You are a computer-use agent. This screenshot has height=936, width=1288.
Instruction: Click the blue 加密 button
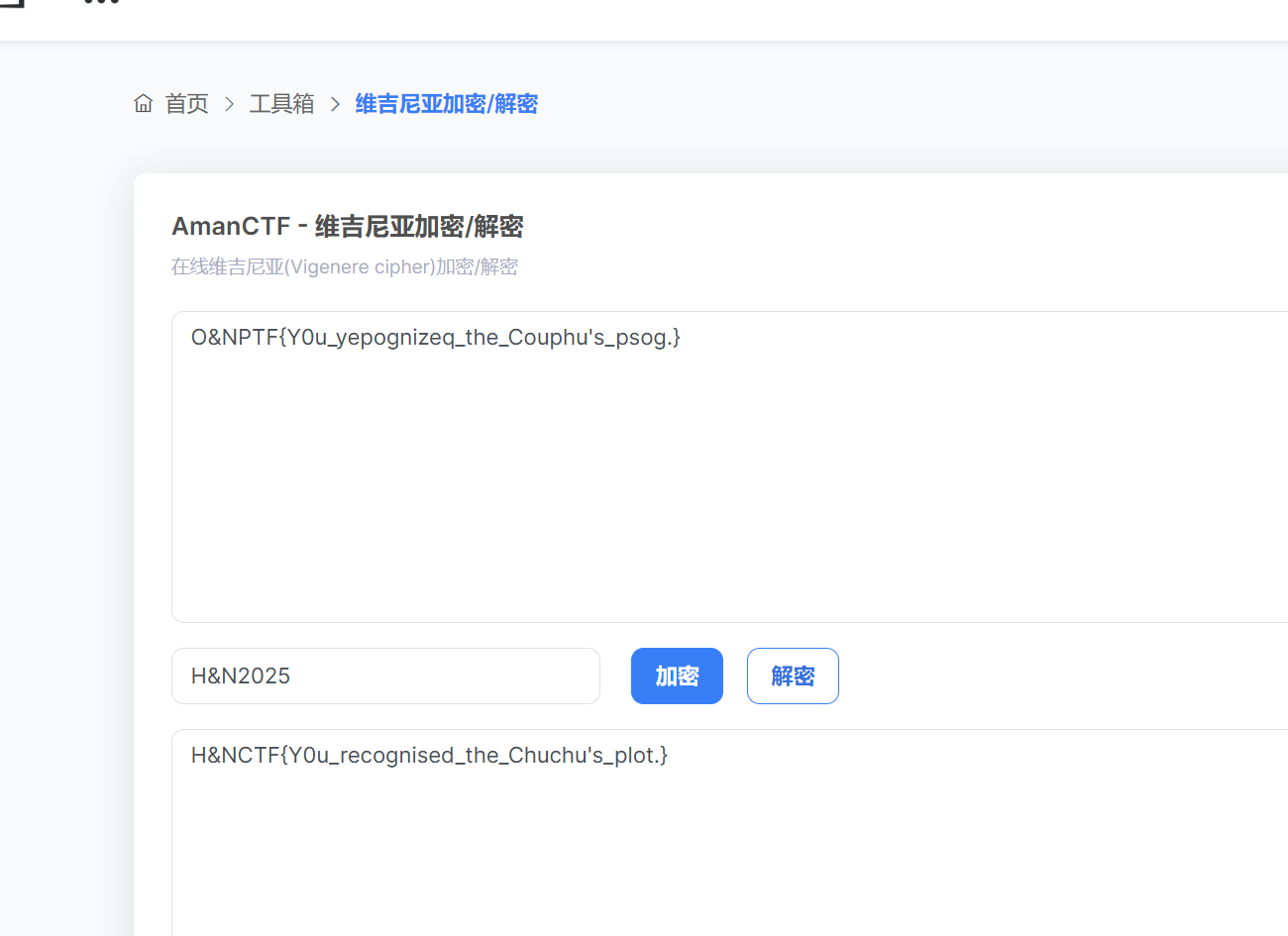pos(677,676)
